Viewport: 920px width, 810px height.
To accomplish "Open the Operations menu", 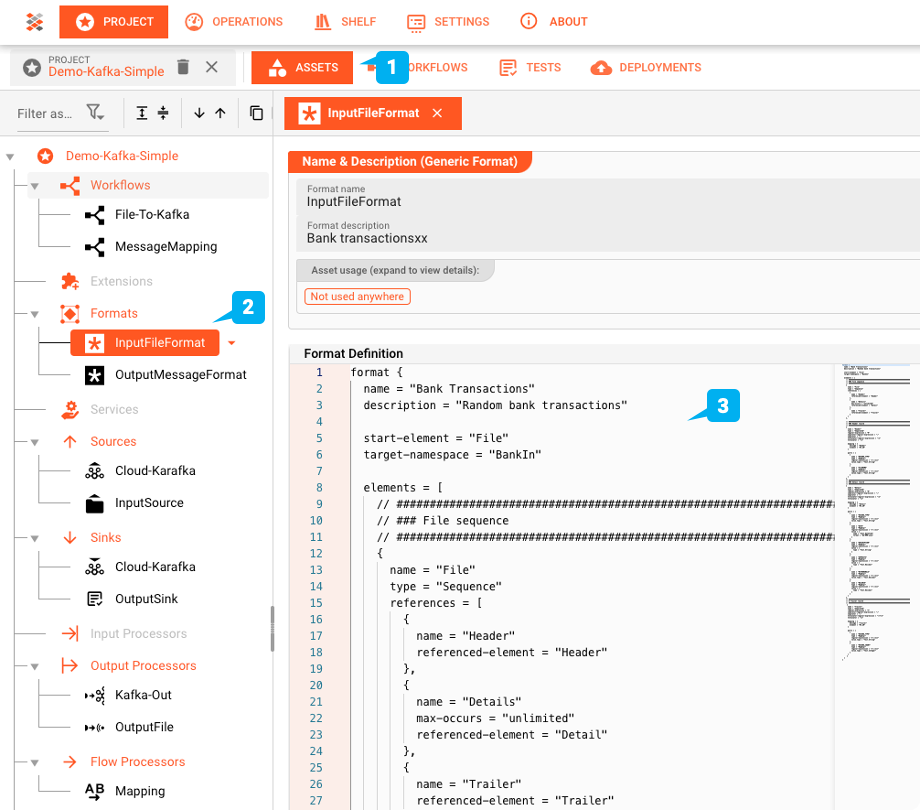I will 234,21.
